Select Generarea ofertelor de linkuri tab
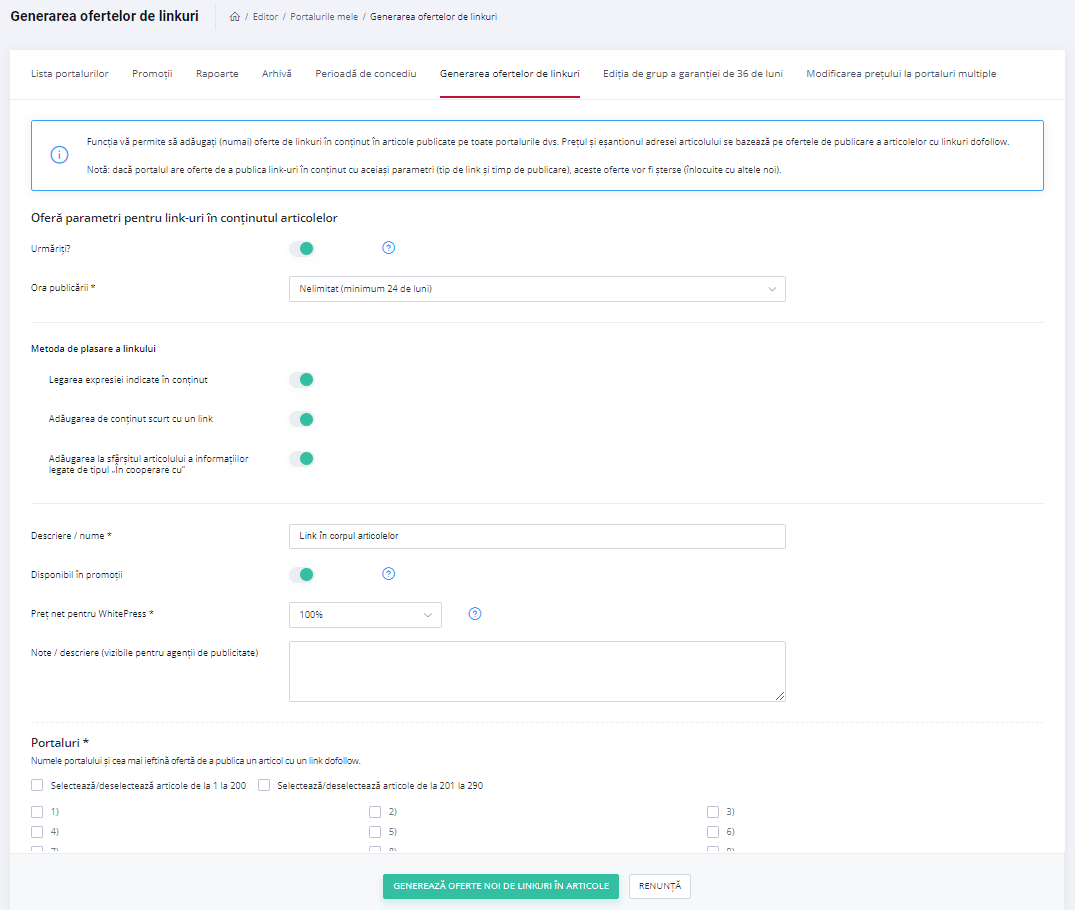 (x=510, y=73)
